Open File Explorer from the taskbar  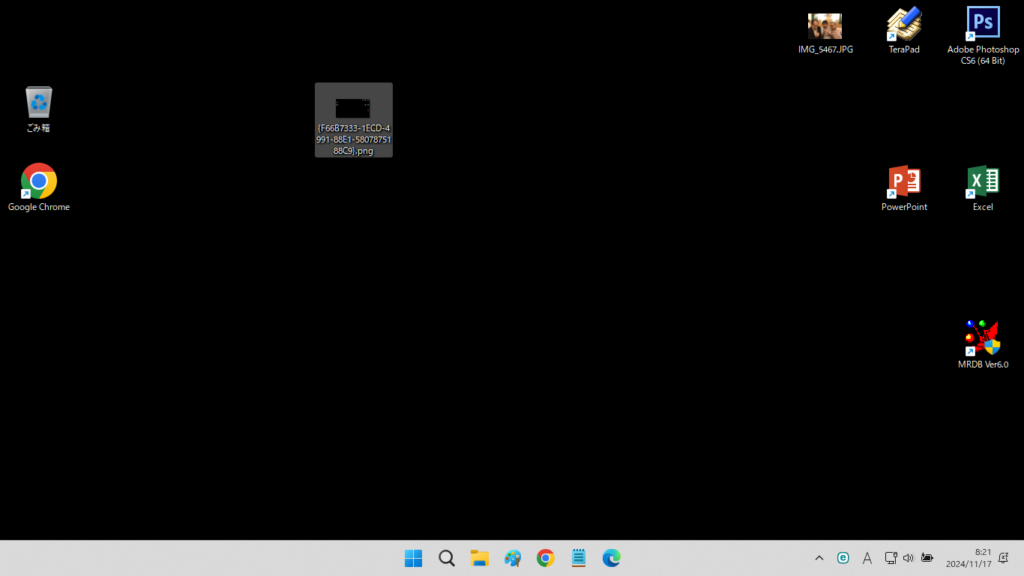(x=479, y=558)
